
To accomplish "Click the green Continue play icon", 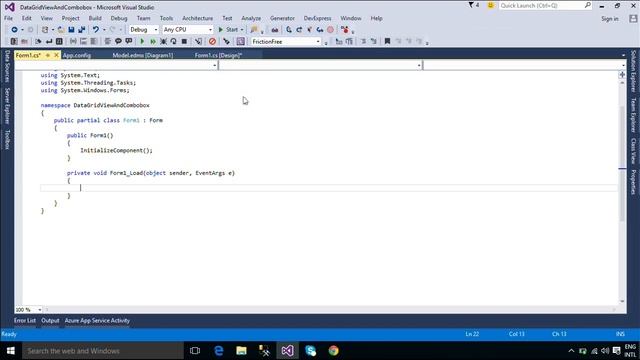I will (x=142, y=41).
